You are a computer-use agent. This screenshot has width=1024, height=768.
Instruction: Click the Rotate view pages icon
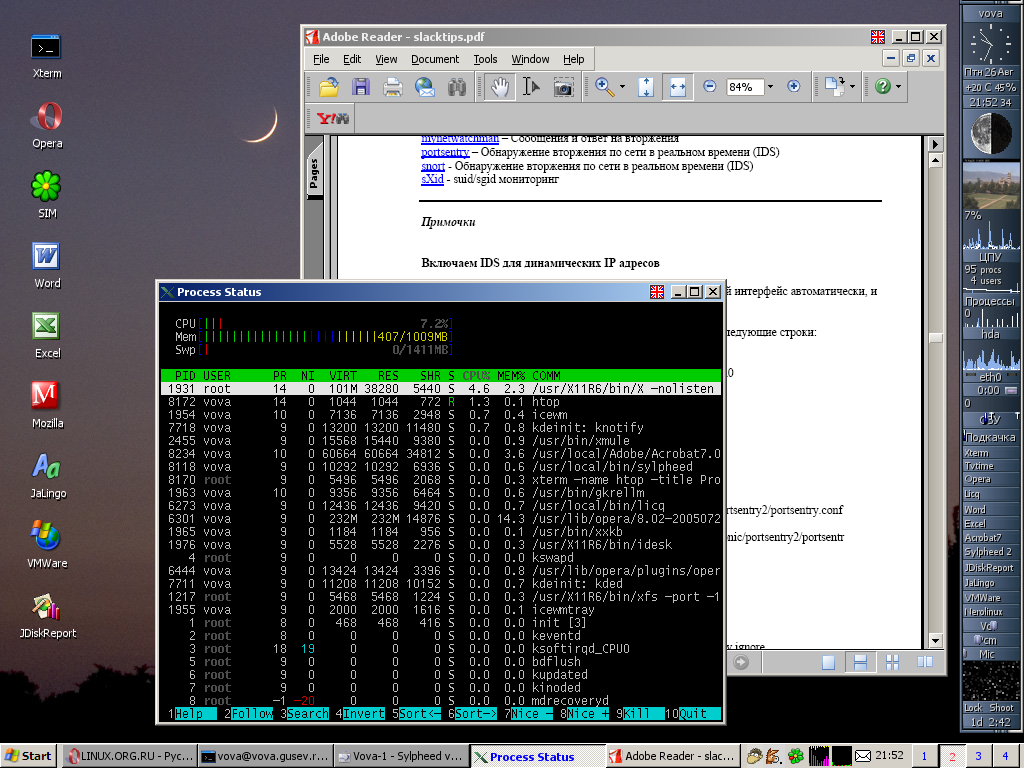(x=835, y=86)
